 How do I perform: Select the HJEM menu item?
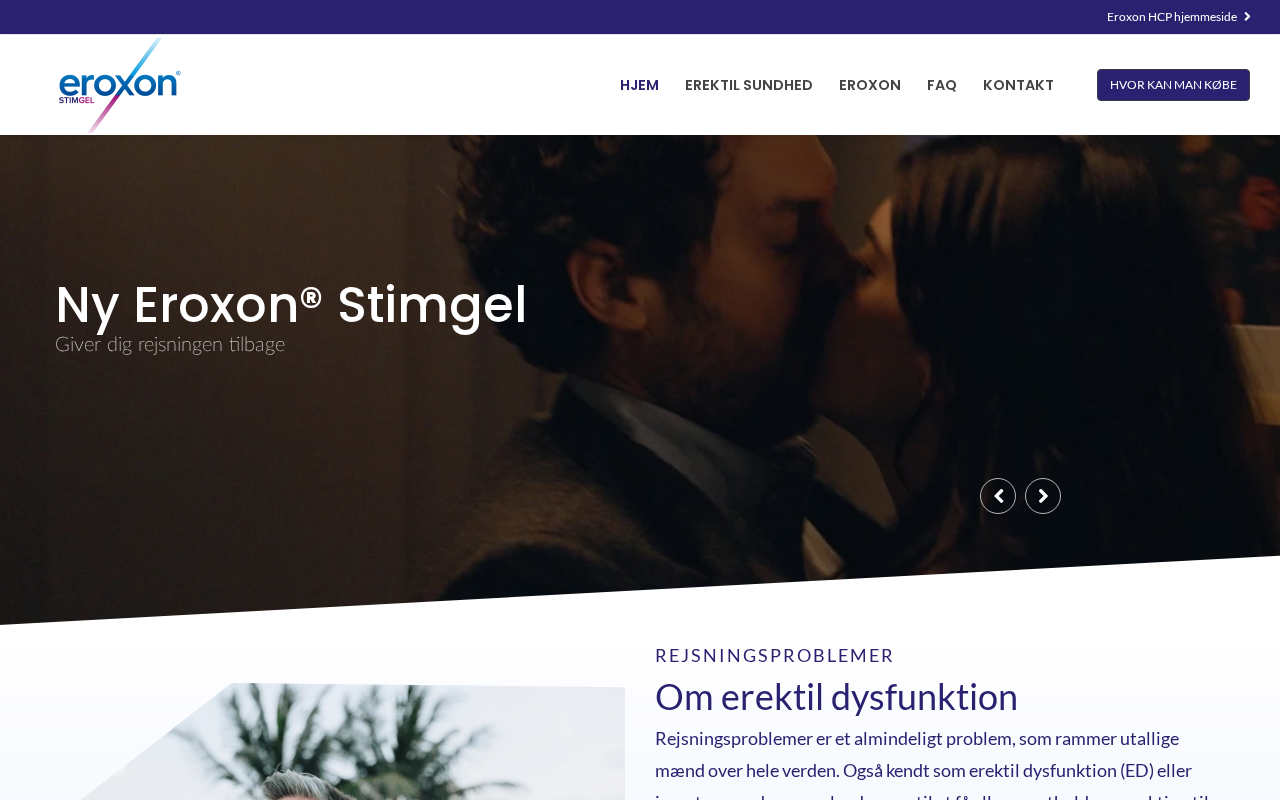[x=639, y=85]
